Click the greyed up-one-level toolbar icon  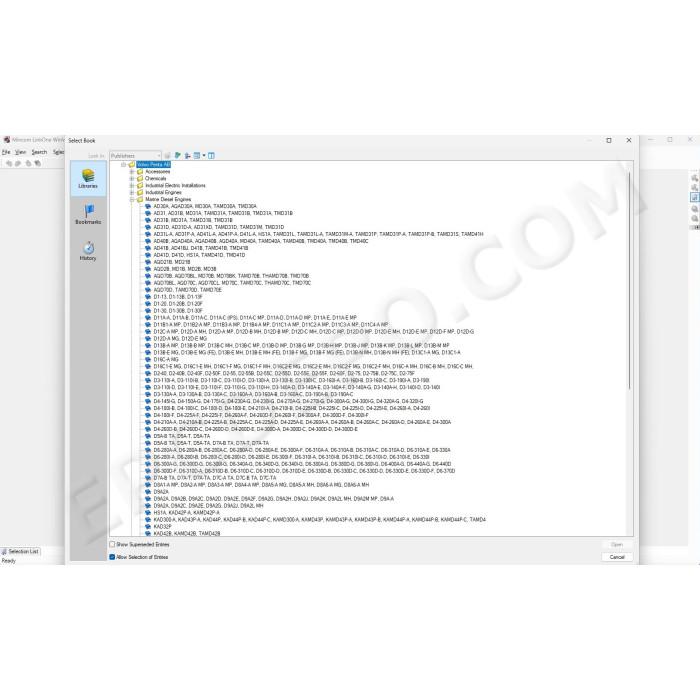coord(167,155)
